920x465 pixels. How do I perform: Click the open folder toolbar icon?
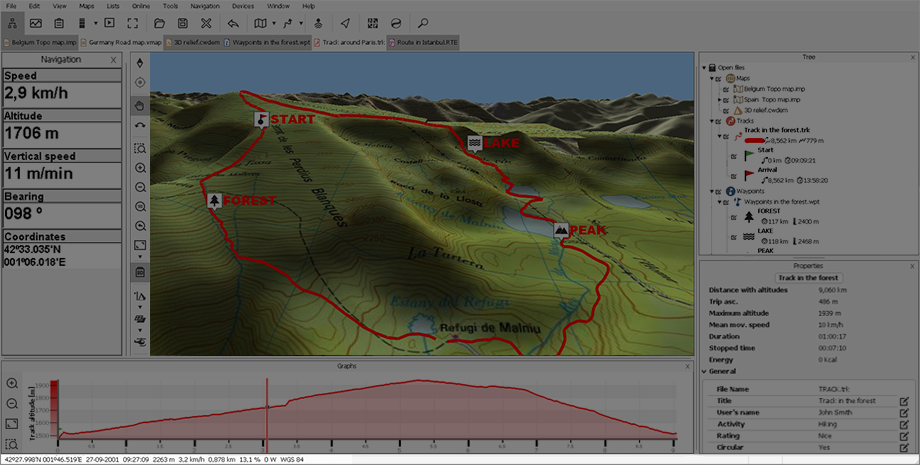coord(158,22)
